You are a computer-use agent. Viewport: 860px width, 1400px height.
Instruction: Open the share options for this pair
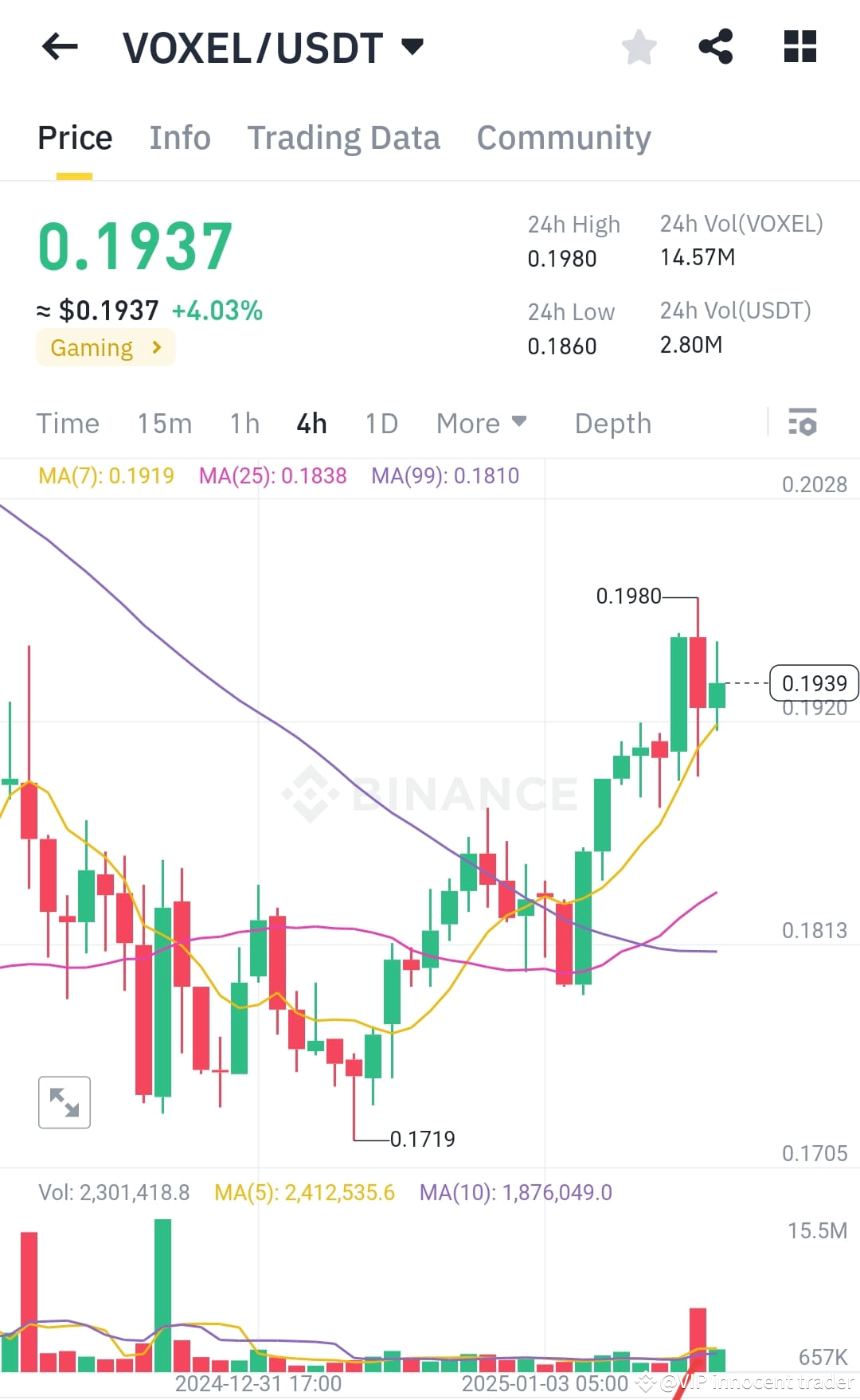coord(716,47)
